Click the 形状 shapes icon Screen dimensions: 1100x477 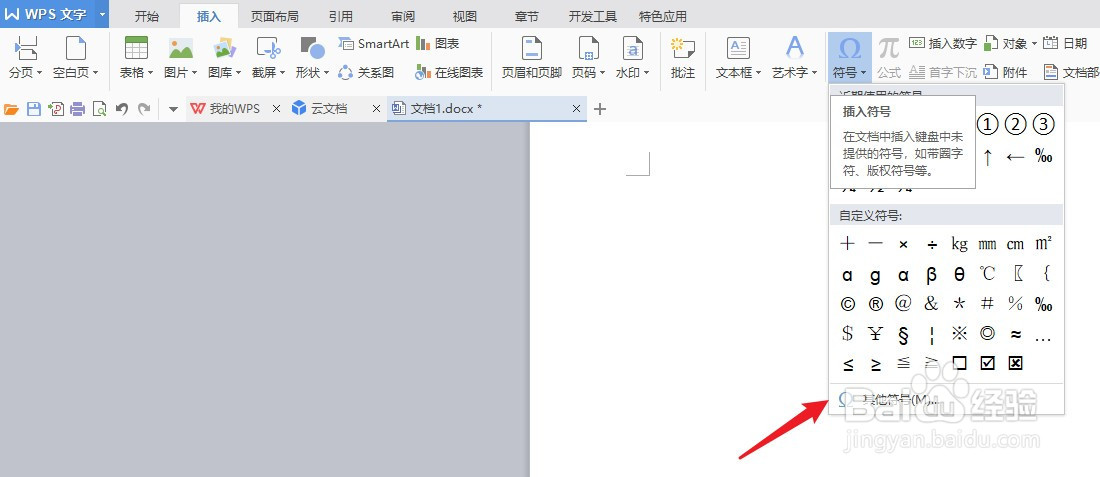(312, 48)
